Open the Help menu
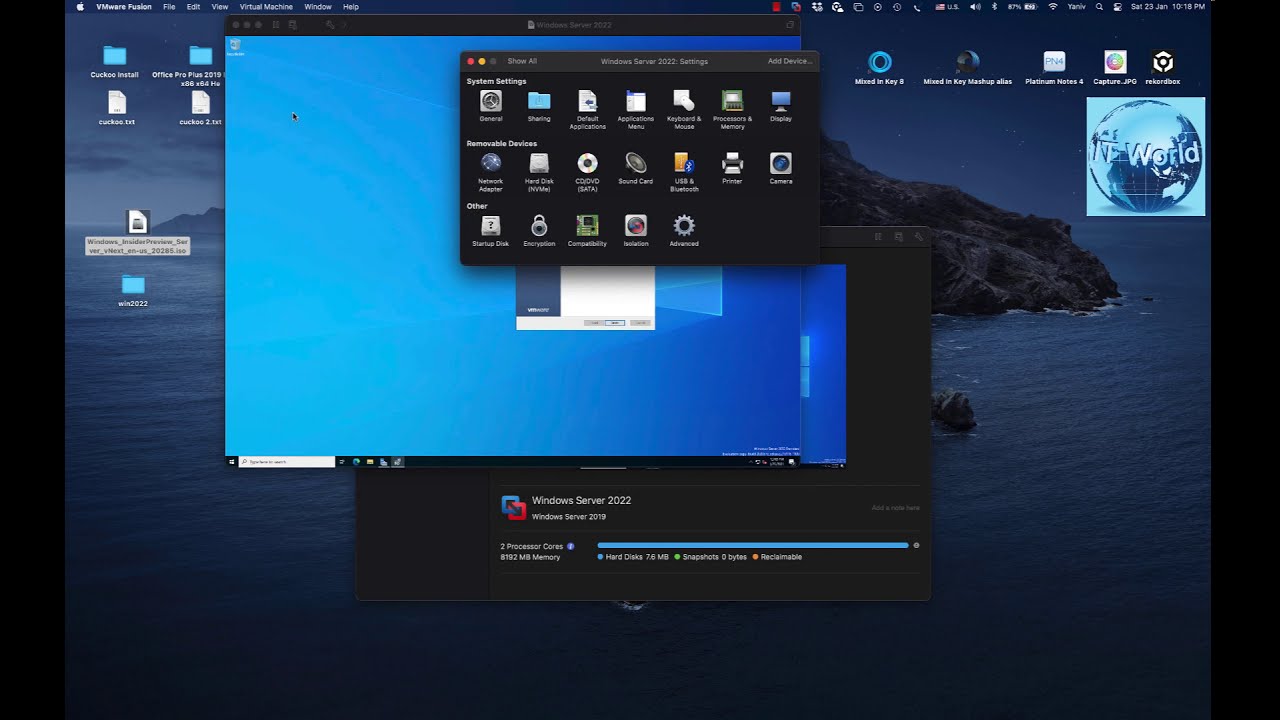Screen dimensions: 1280x720 (x=351, y=6)
